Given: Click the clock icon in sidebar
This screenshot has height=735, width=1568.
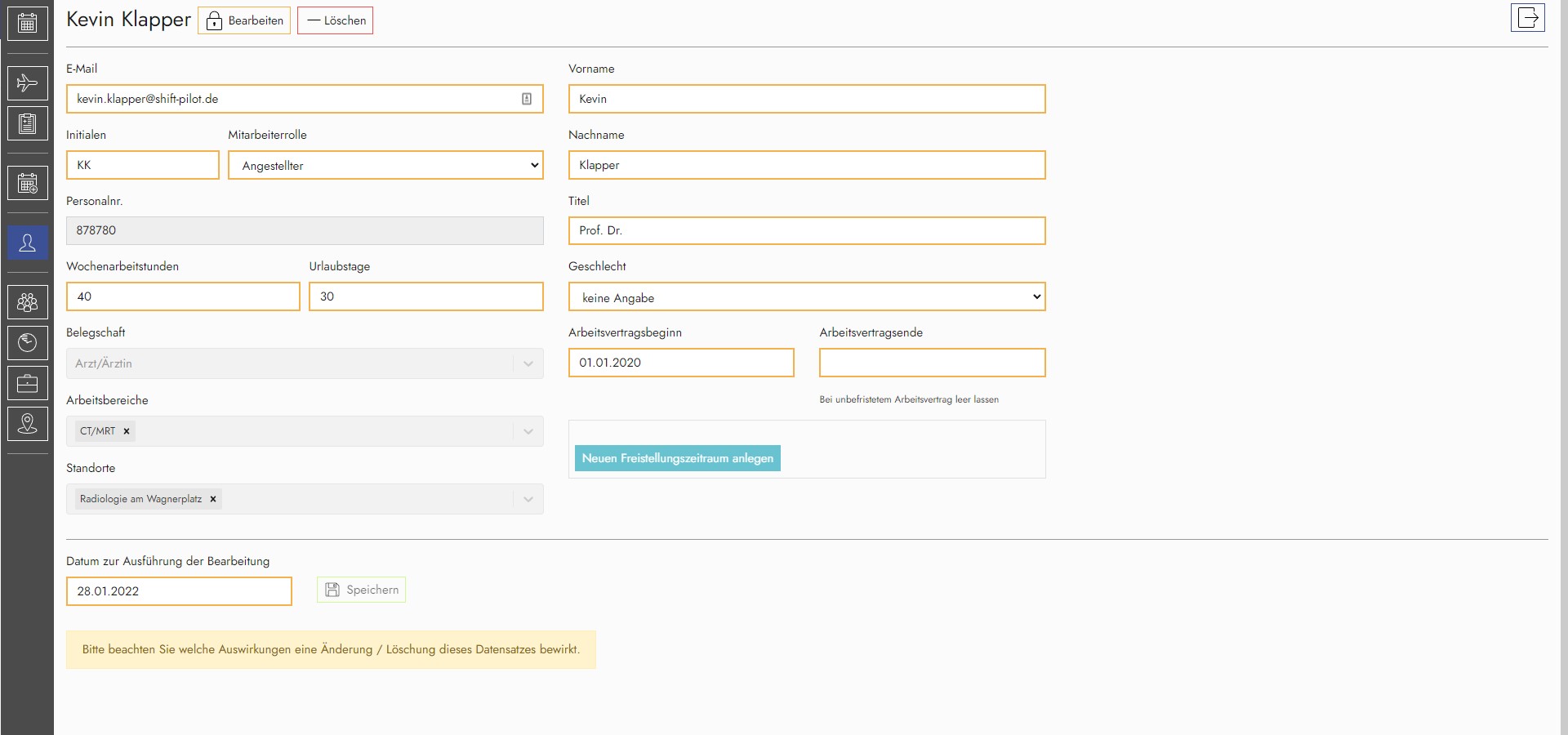Looking at the screenshot, I should tap(27, 343).
